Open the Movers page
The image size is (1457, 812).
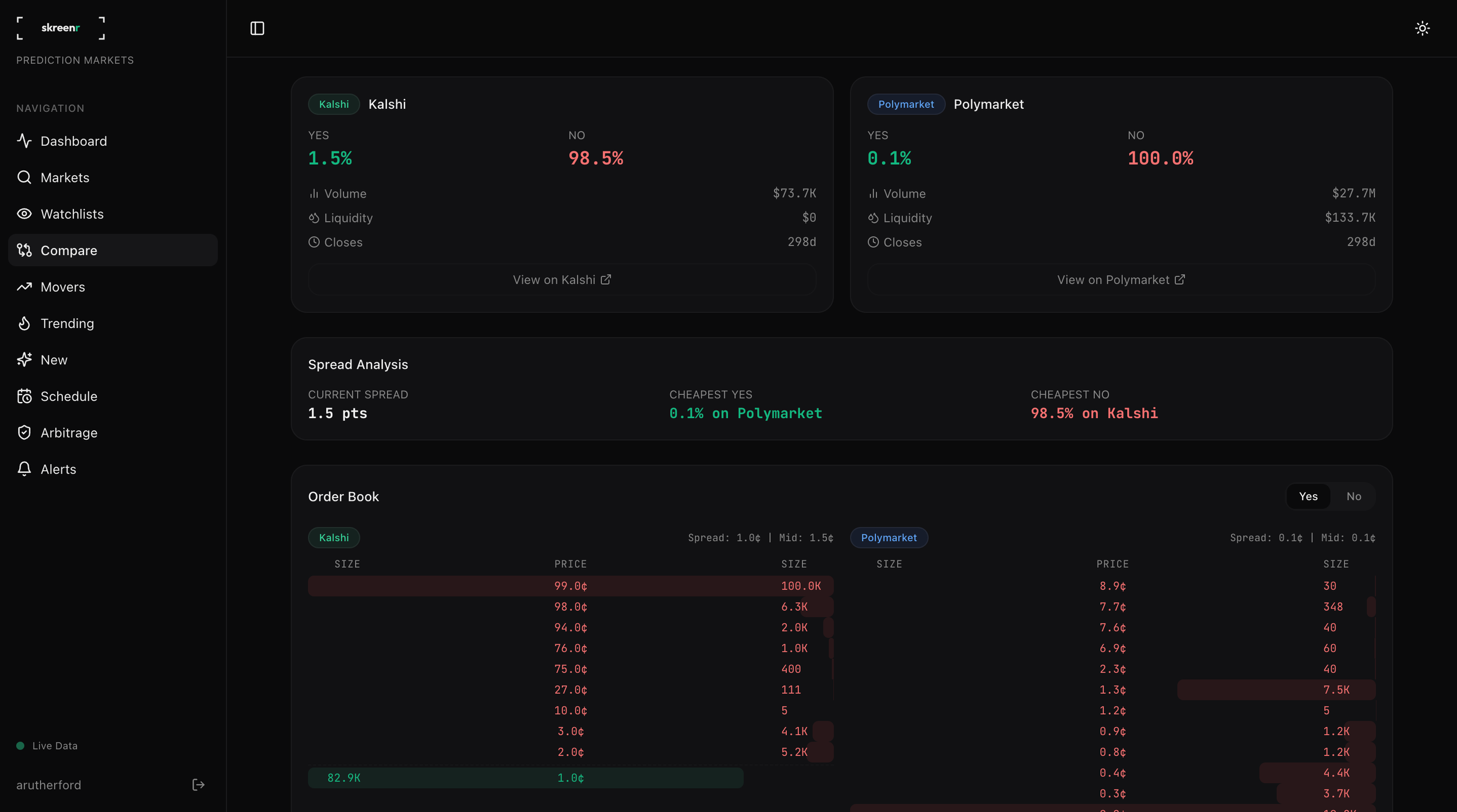[x=112, y=287]
